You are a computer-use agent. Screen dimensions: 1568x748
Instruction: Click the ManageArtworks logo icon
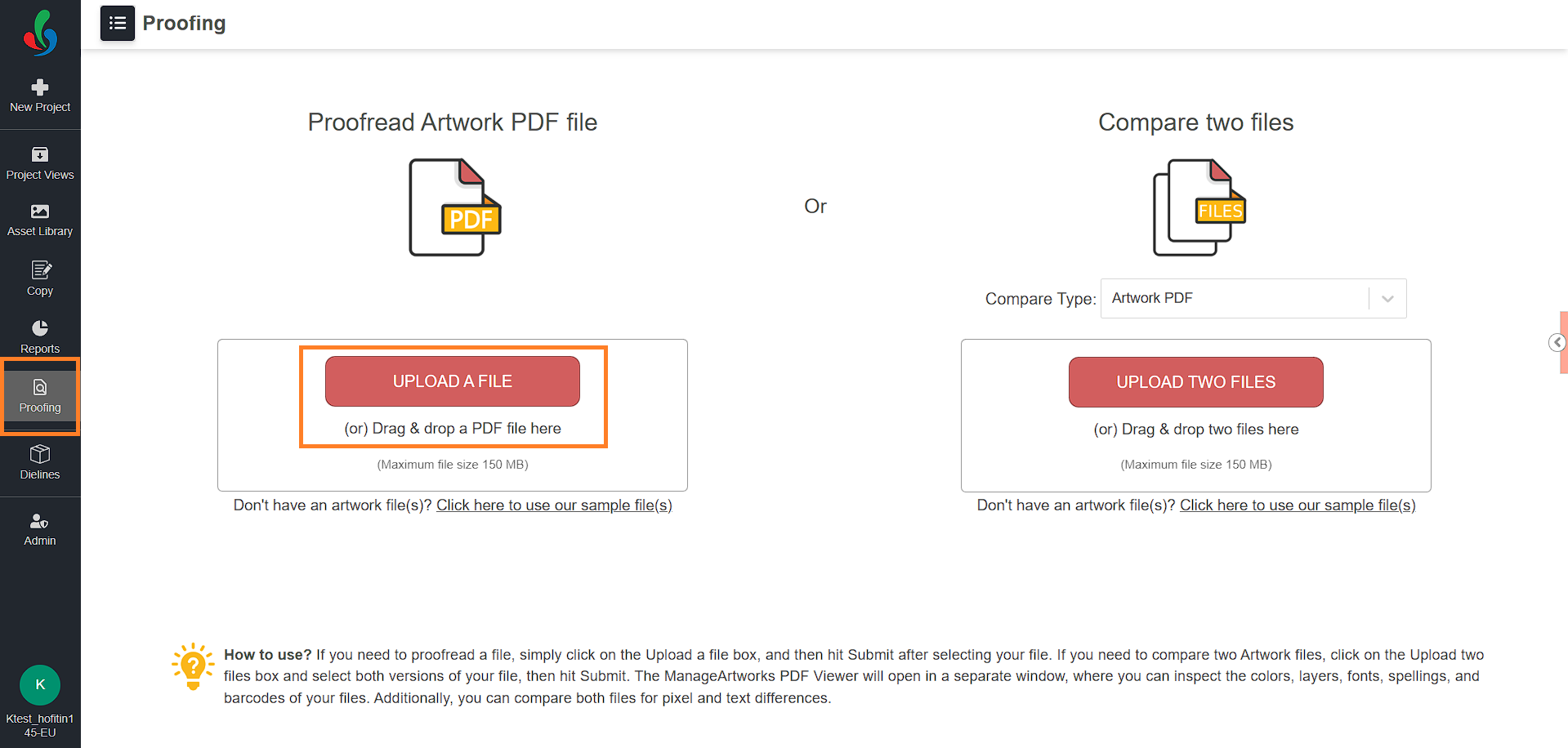[40, 33]
